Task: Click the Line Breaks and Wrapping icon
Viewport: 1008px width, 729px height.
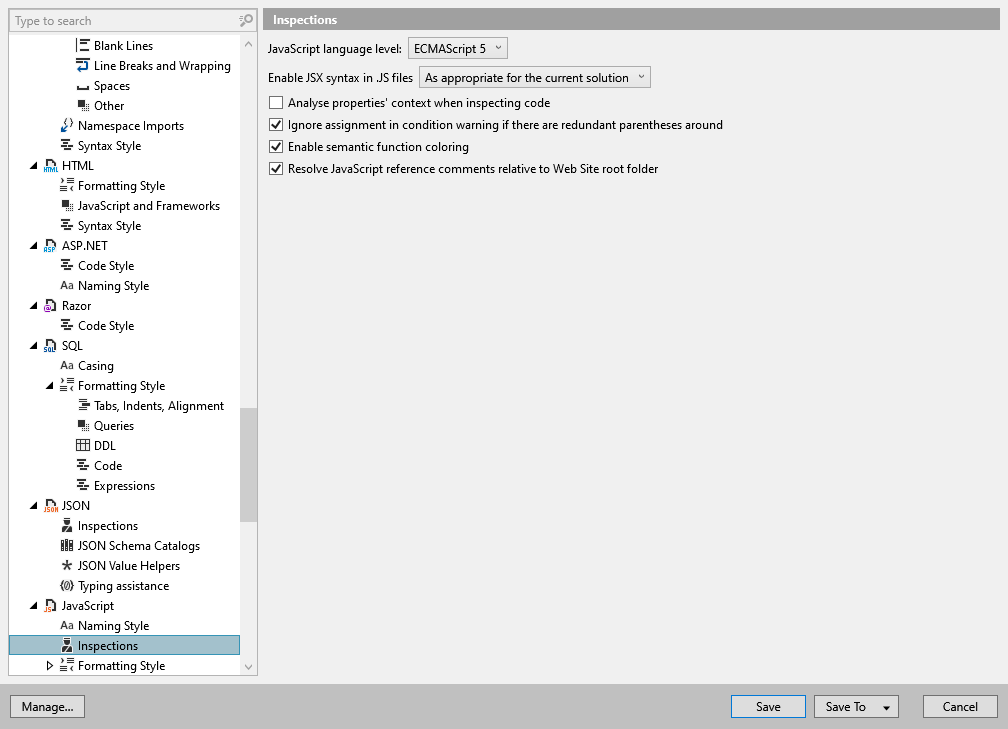Action: [83, 66]
